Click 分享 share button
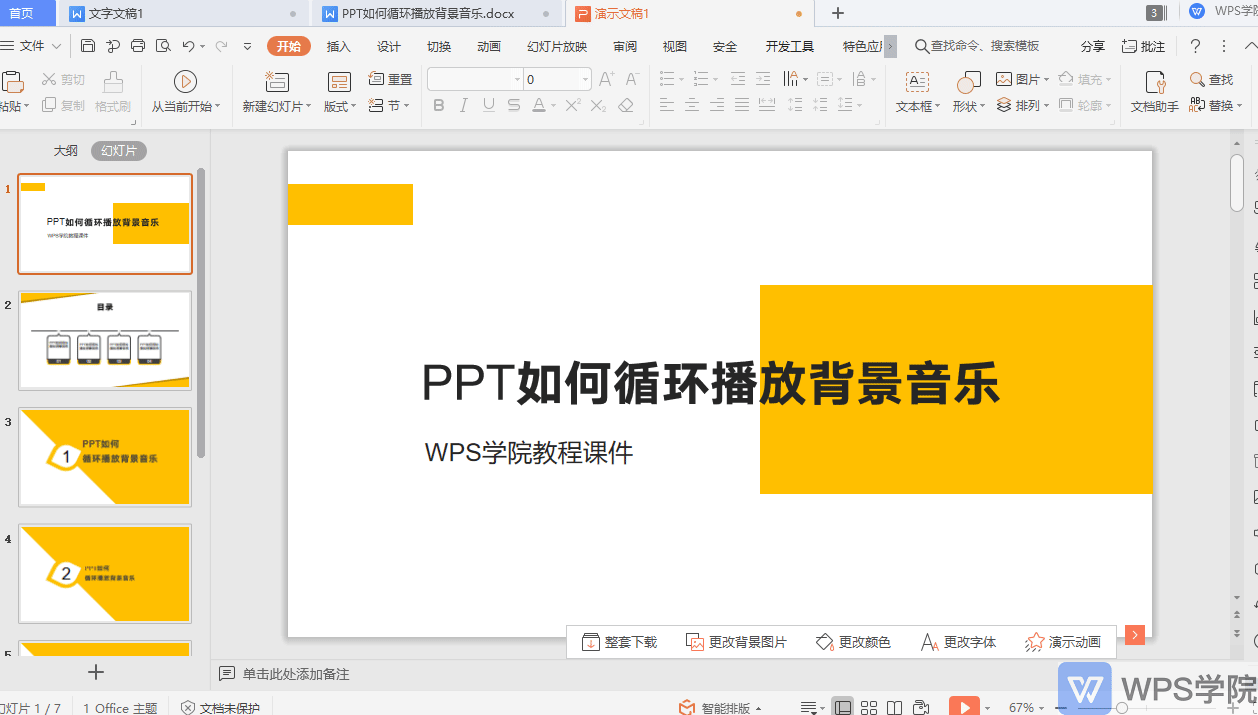Image resolution: width=1258 pixels, height=715 pixels. click(1093, 46)
